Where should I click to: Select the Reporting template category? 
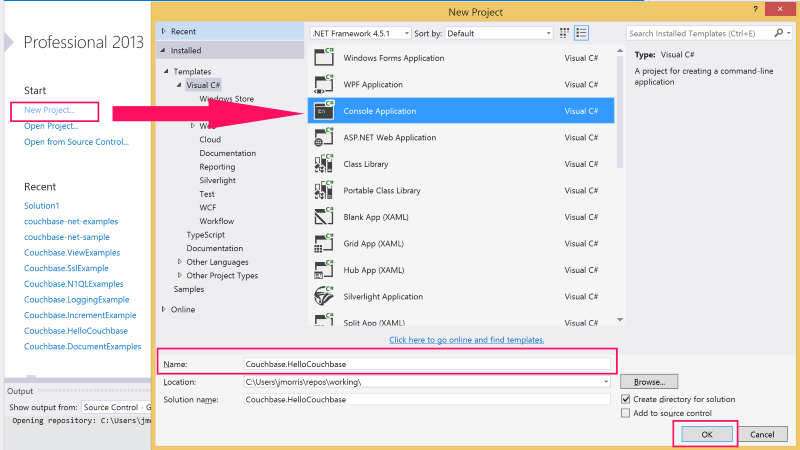tap(217, 167)
